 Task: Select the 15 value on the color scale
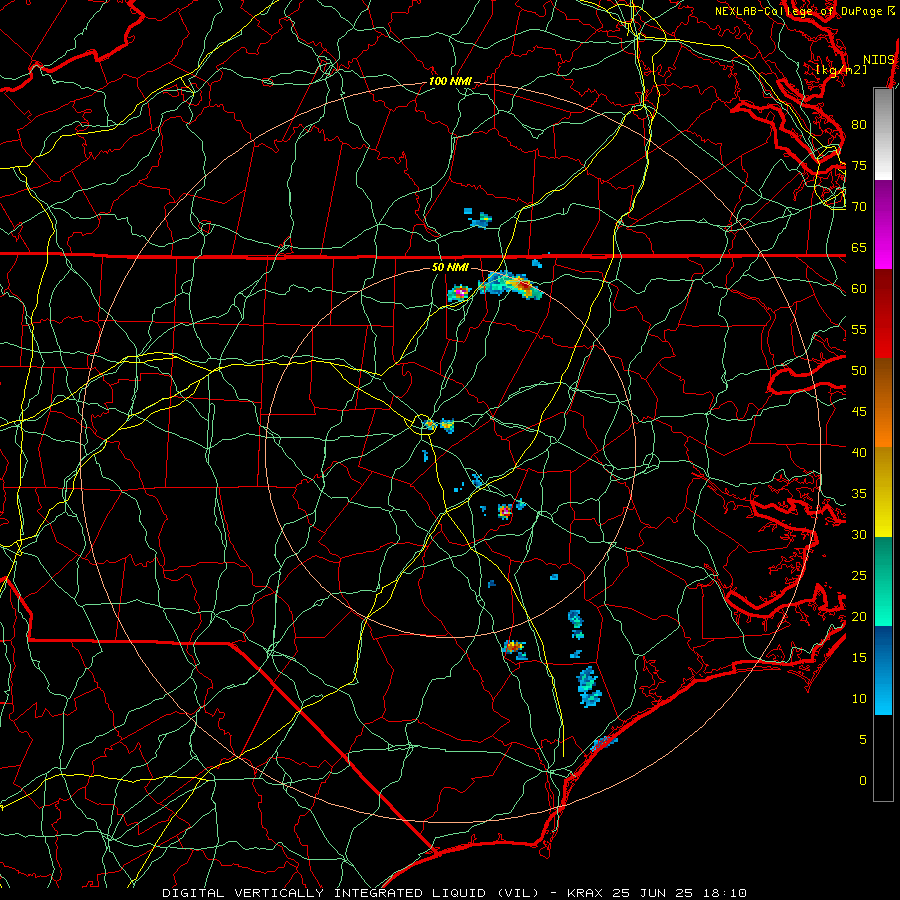[859, 658]
